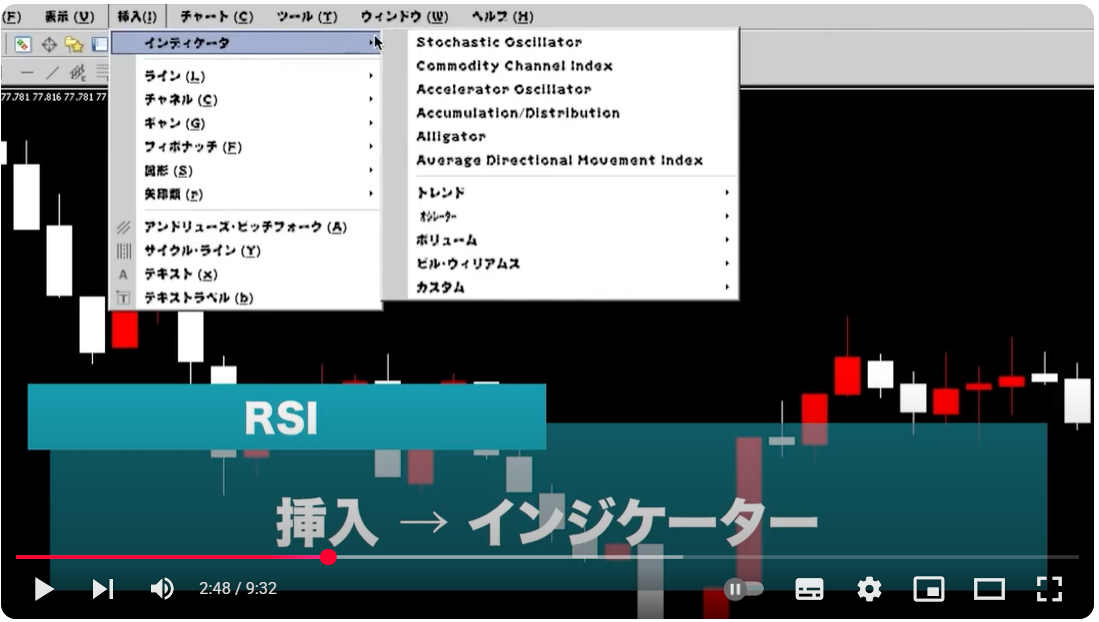Open the navigator folder-star icon
This screenshot has width=1099, height=622.
tap(74, 45)
